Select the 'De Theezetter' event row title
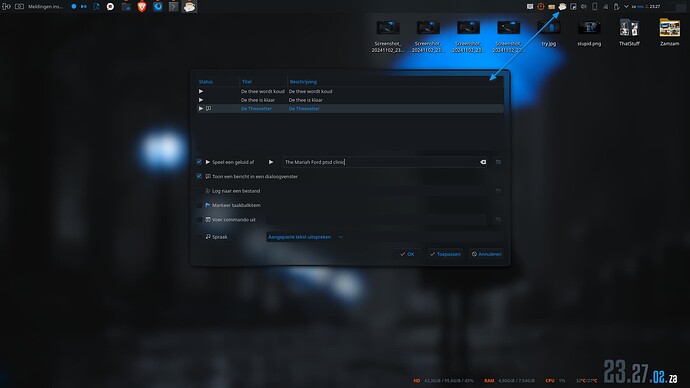The height and width of the screenshot is (388, 690). pos(256,109)
